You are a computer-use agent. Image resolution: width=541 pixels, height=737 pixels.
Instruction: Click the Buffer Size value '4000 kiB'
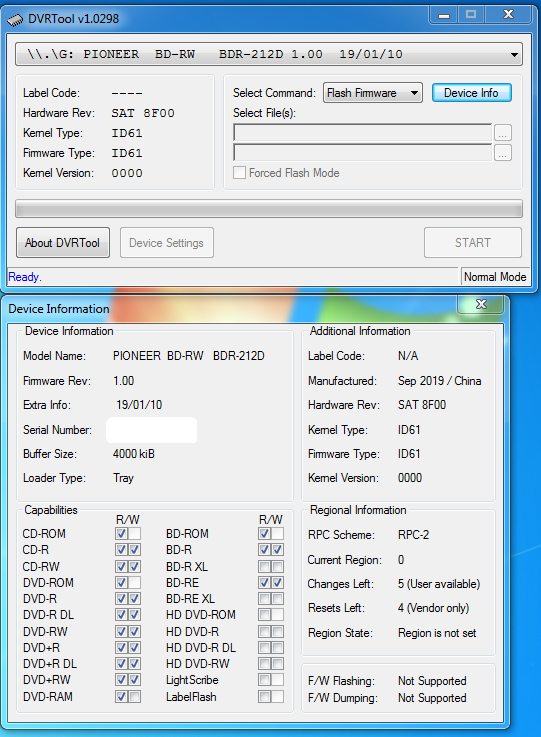tap(134, 454)
